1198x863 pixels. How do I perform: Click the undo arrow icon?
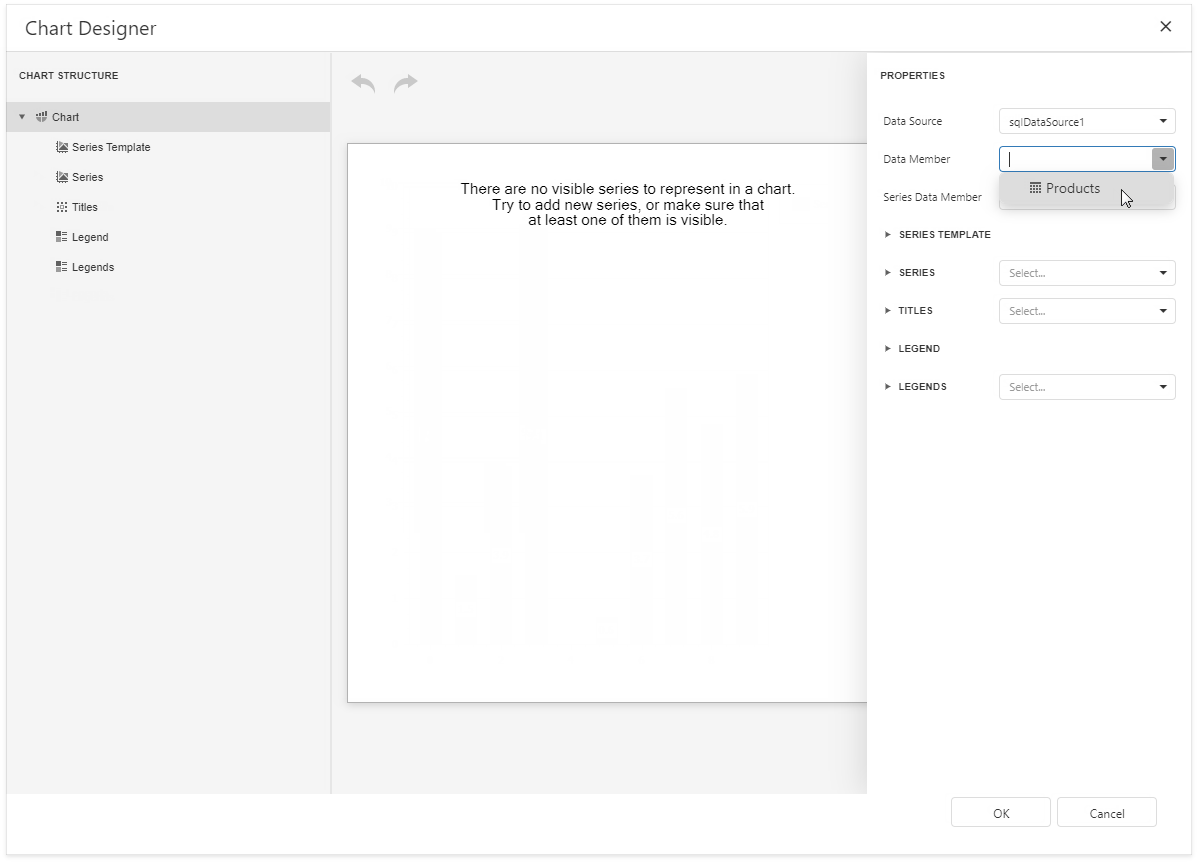[361, 82]
